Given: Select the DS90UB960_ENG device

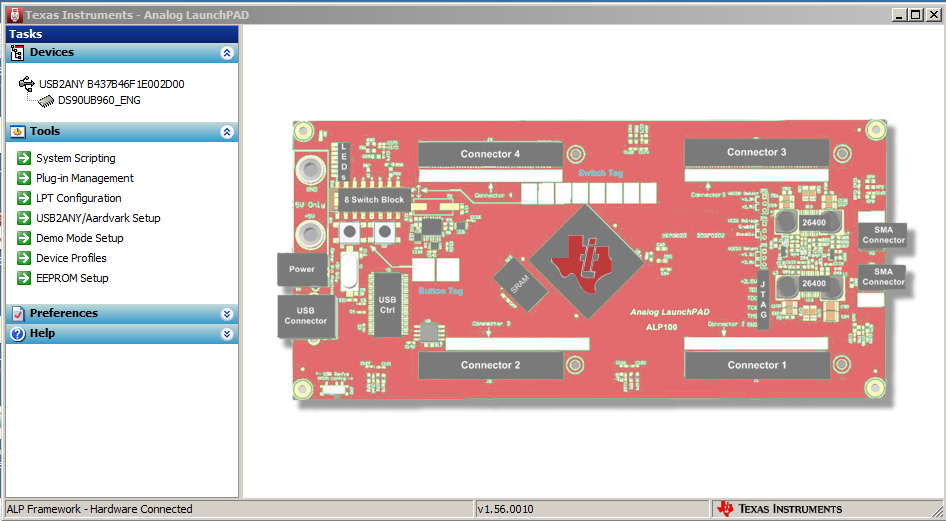Looking at the screenshot, I should 99,100.
